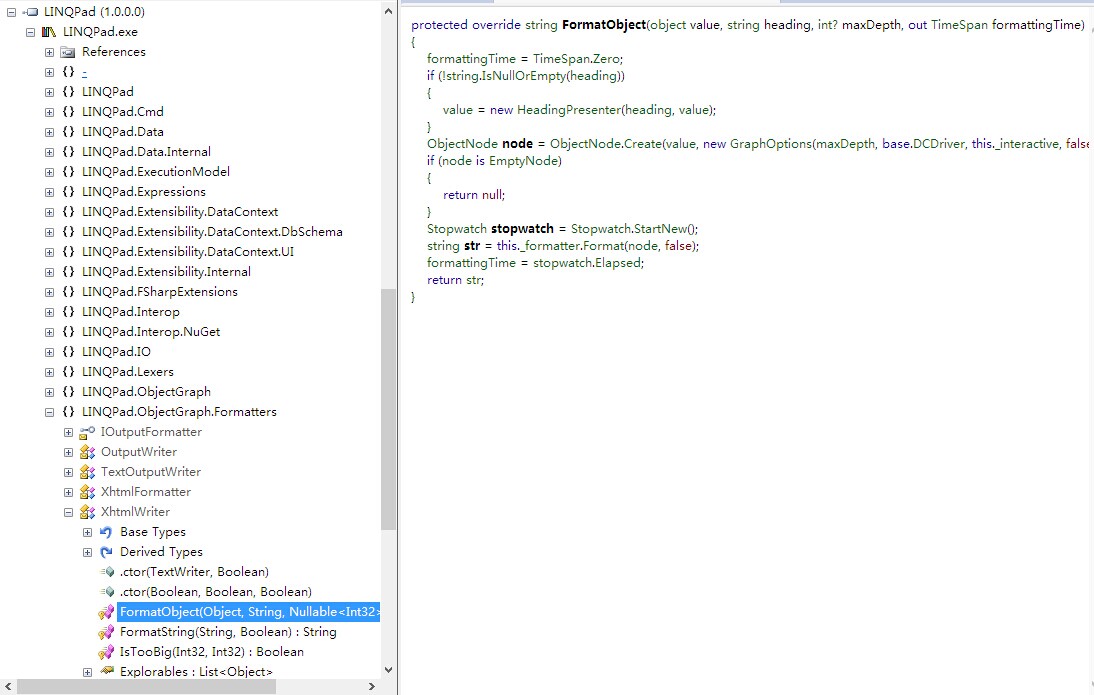Click EmptyNode type link in code
This screenshot has width=1094, height=695.
coord(523,161)
